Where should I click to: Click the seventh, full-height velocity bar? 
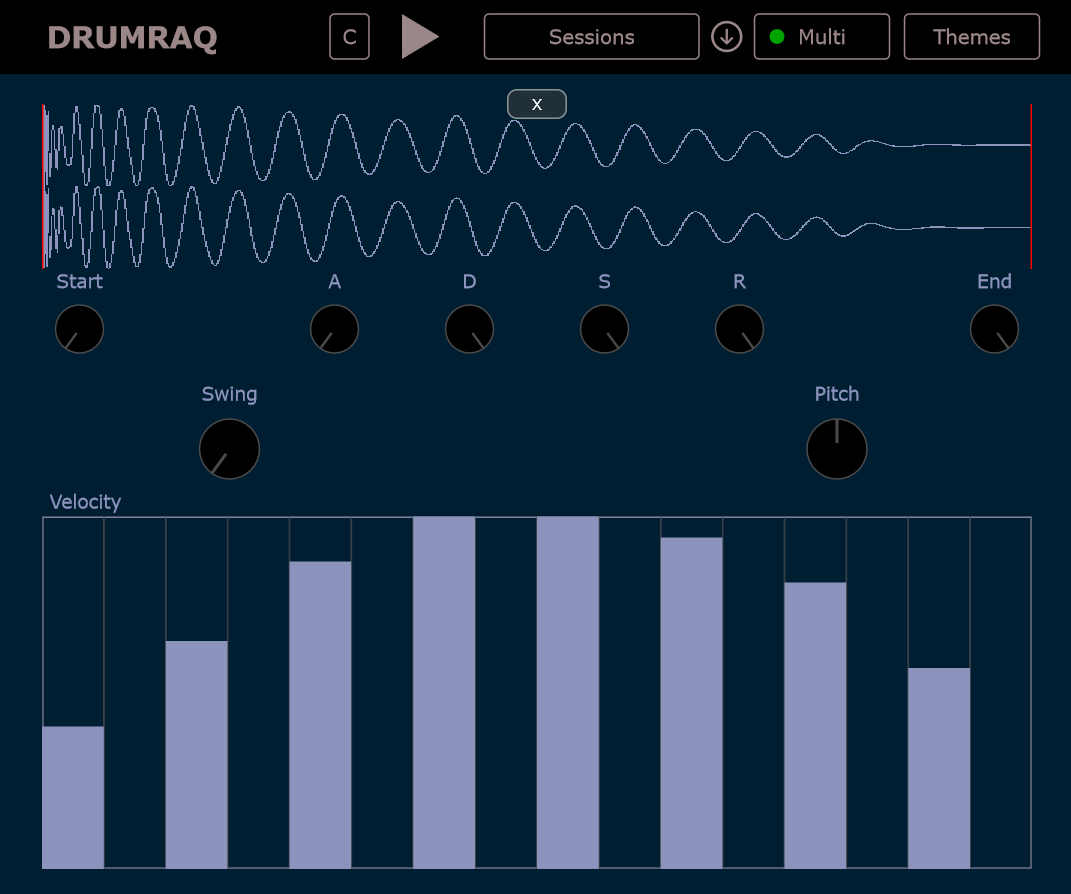[x=444, y=693]
